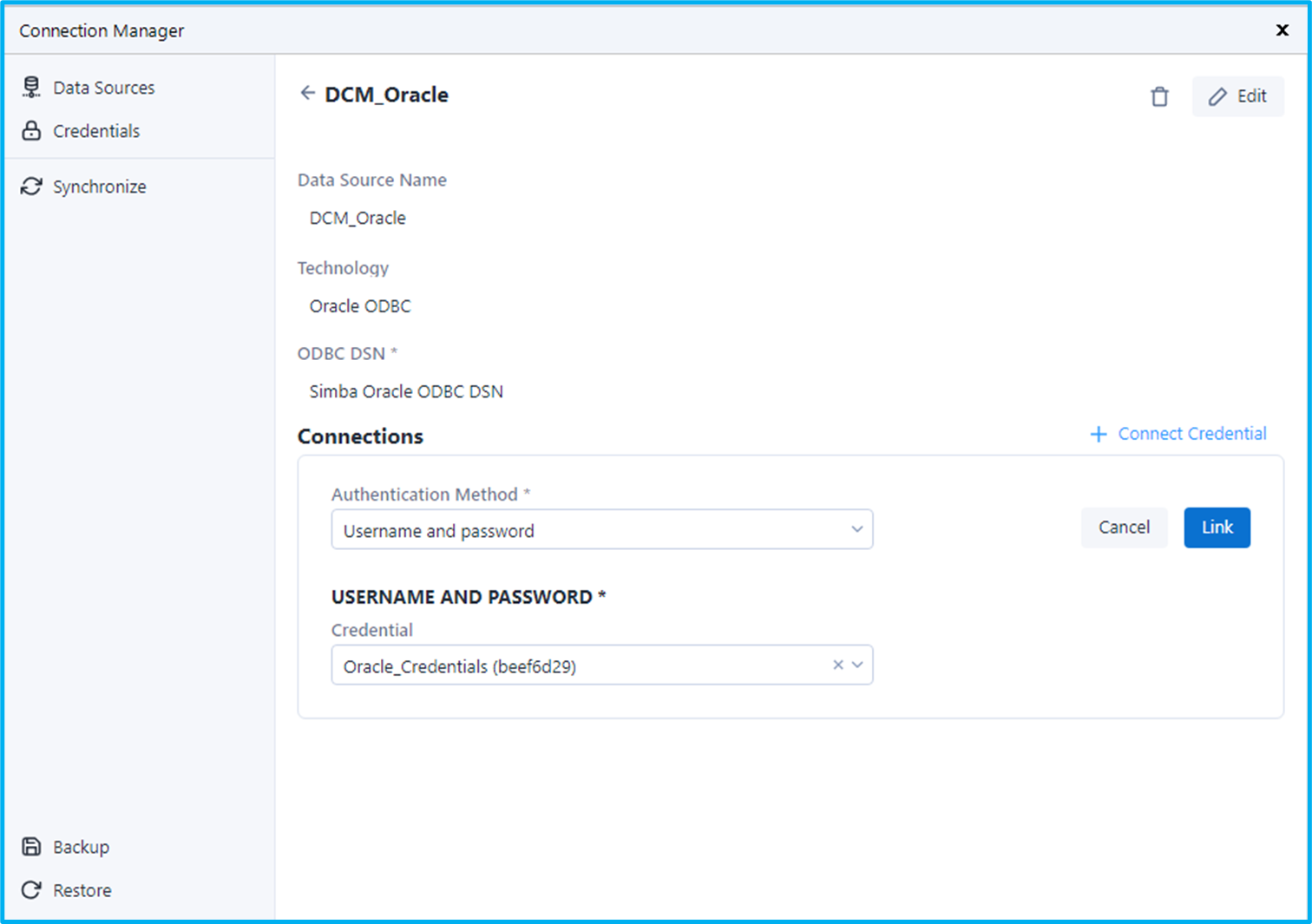Image resolution: width=1312 pixels, height=924 pixels.
Task: Open the Credentials section via lock icon
Action: coord(31,131)
